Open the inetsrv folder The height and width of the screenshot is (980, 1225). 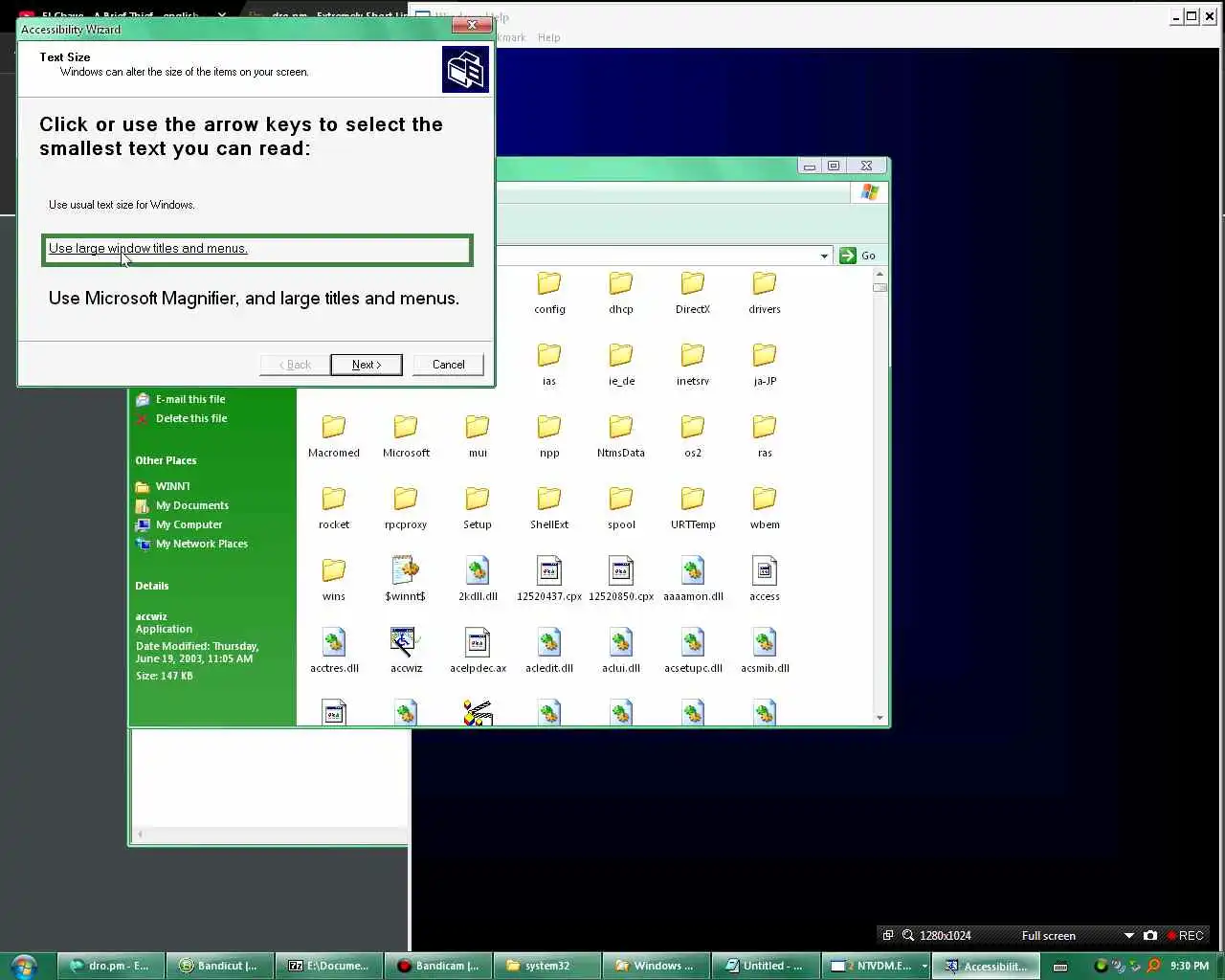[x=693, y=365]
